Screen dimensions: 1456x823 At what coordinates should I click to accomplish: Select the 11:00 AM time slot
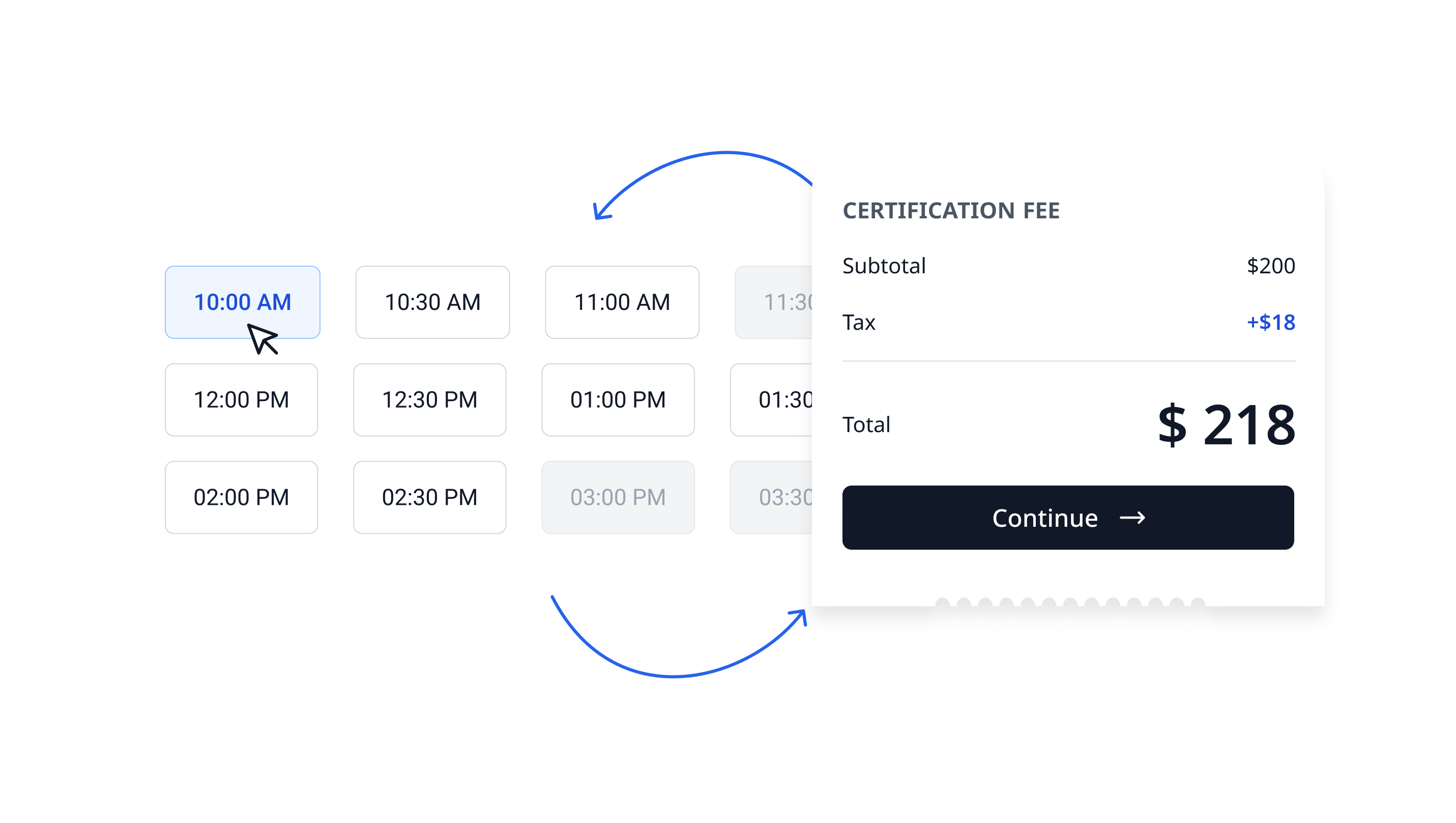622,302
